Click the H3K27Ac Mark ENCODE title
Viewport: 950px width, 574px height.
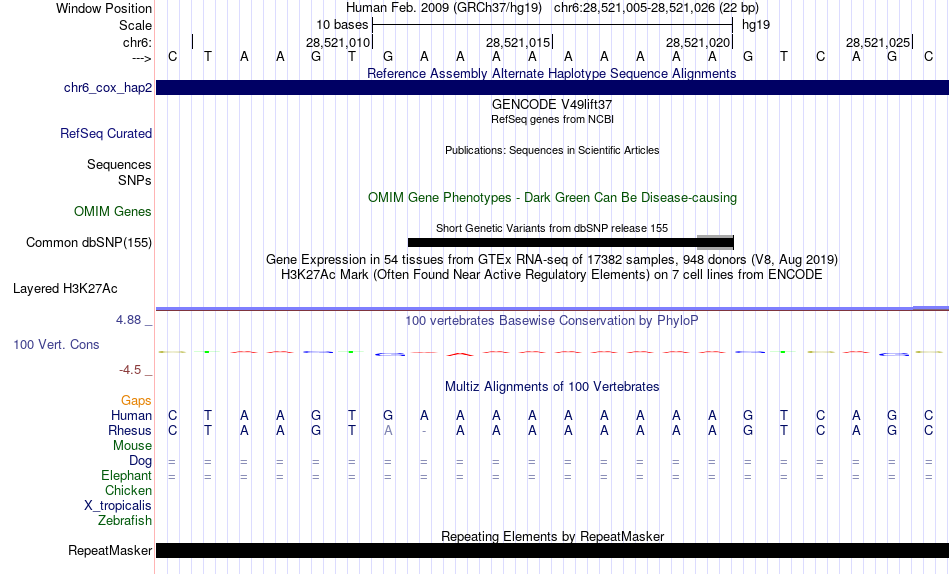552,275
